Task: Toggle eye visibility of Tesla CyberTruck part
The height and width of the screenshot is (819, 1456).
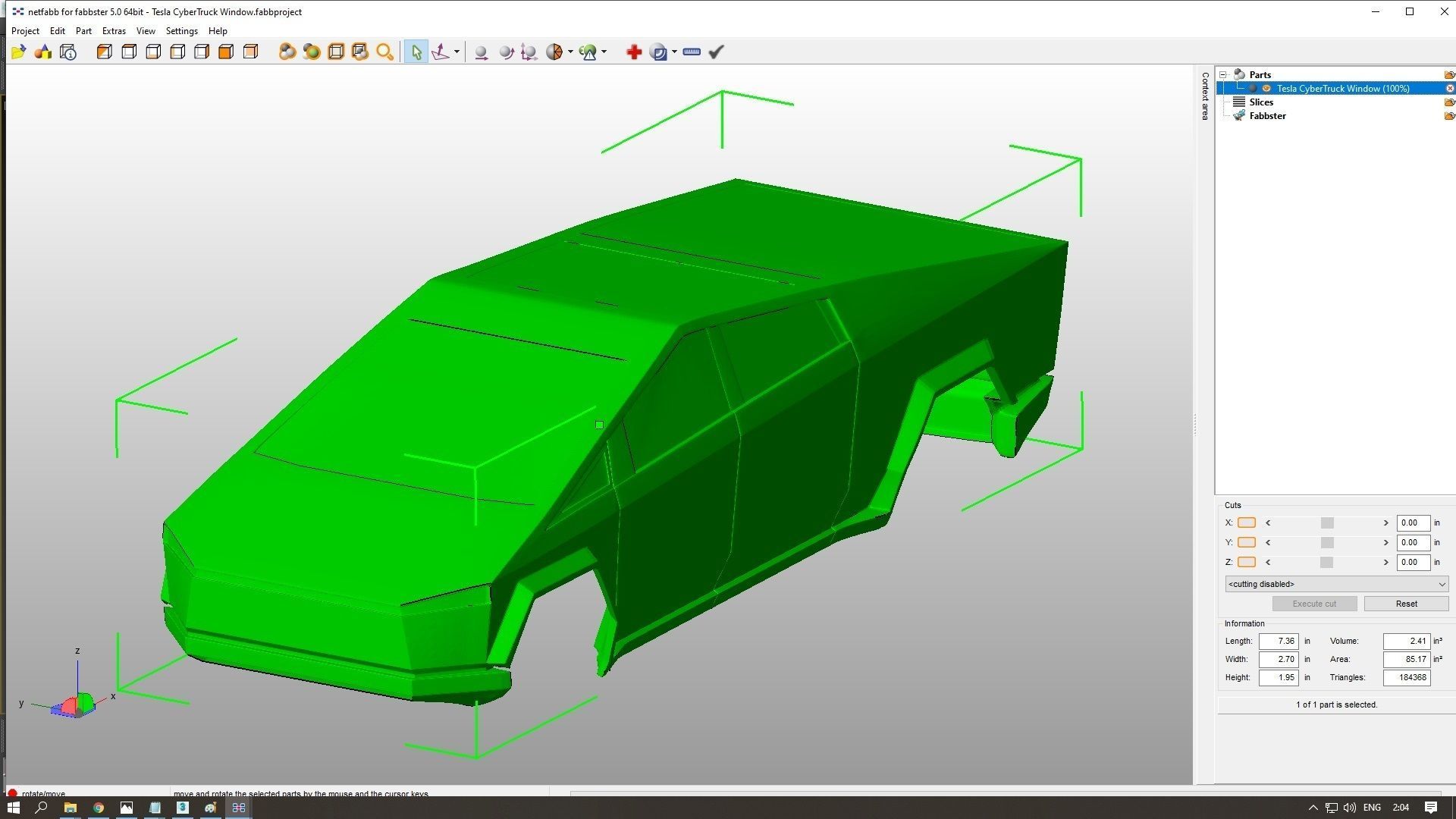Action: click(x=1266, y=89)
